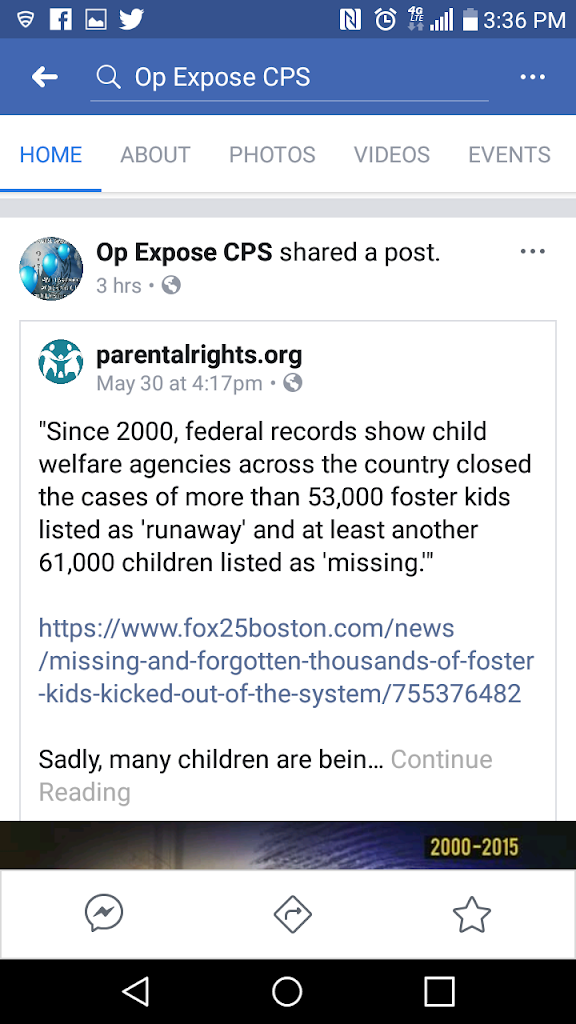
Task: Tap the back arrow in header
Action: 44,77
